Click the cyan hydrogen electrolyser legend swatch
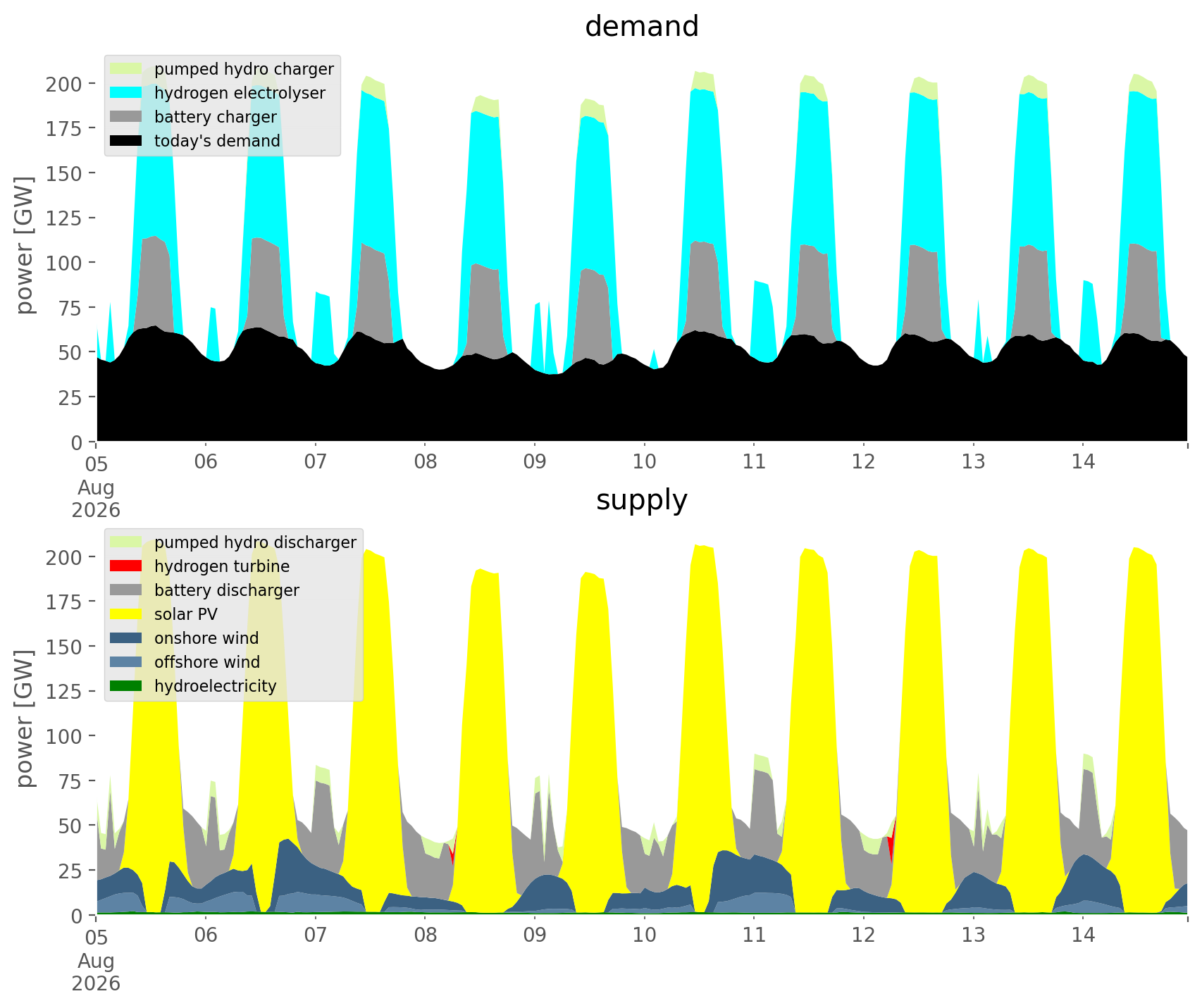The image size is (1202, 1008). [126, 93]
